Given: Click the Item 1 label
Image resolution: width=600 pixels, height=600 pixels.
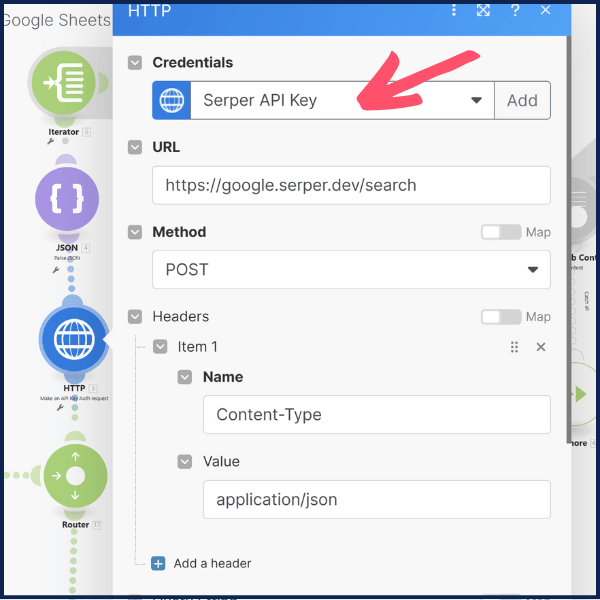Looking at the screenshot, I should point(197,347).
